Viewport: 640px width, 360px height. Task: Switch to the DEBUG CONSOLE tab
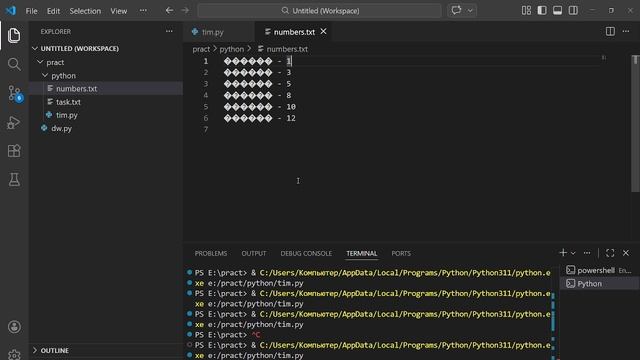click(x=306, y=253)
